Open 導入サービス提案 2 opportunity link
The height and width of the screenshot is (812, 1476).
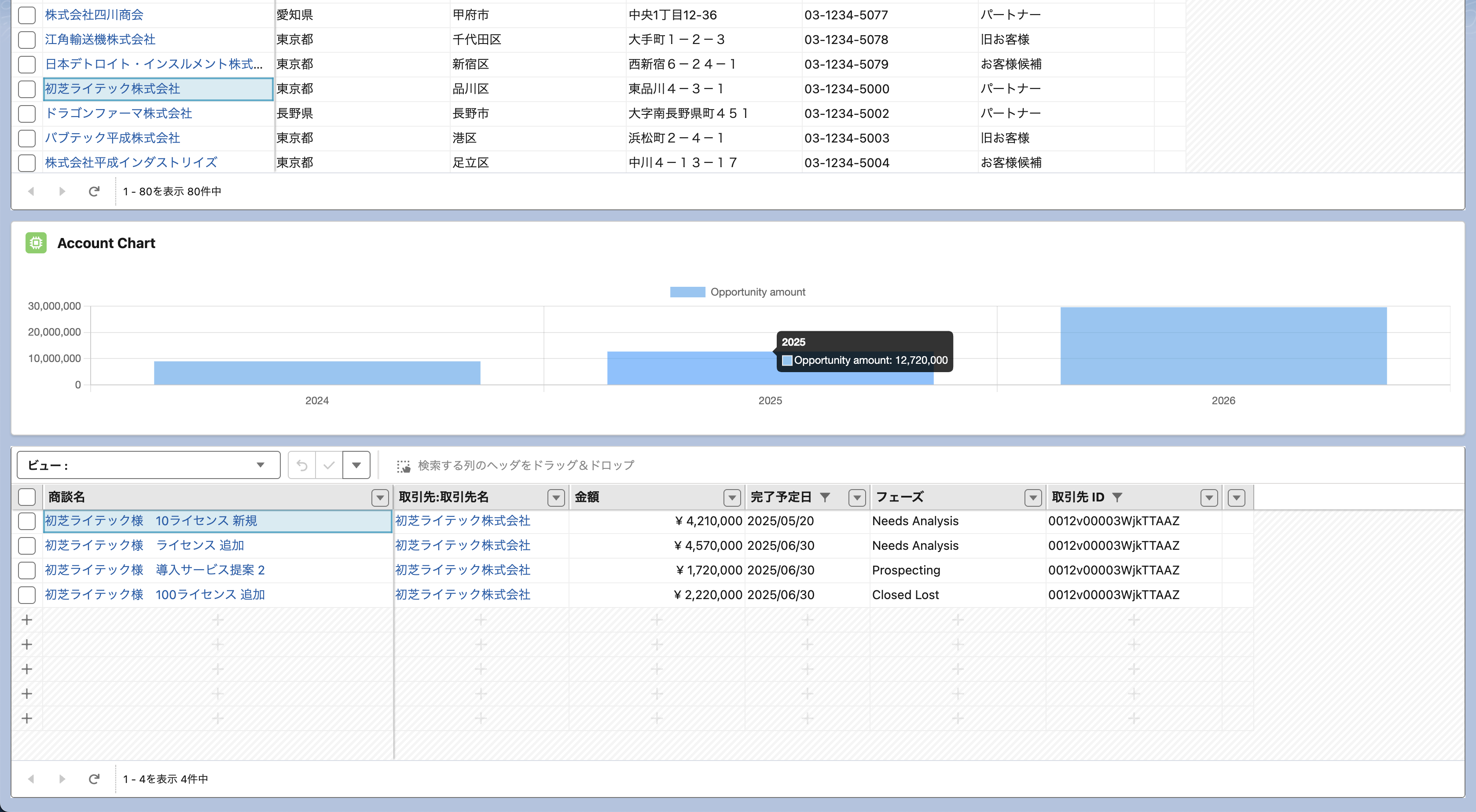pos(155,570)
